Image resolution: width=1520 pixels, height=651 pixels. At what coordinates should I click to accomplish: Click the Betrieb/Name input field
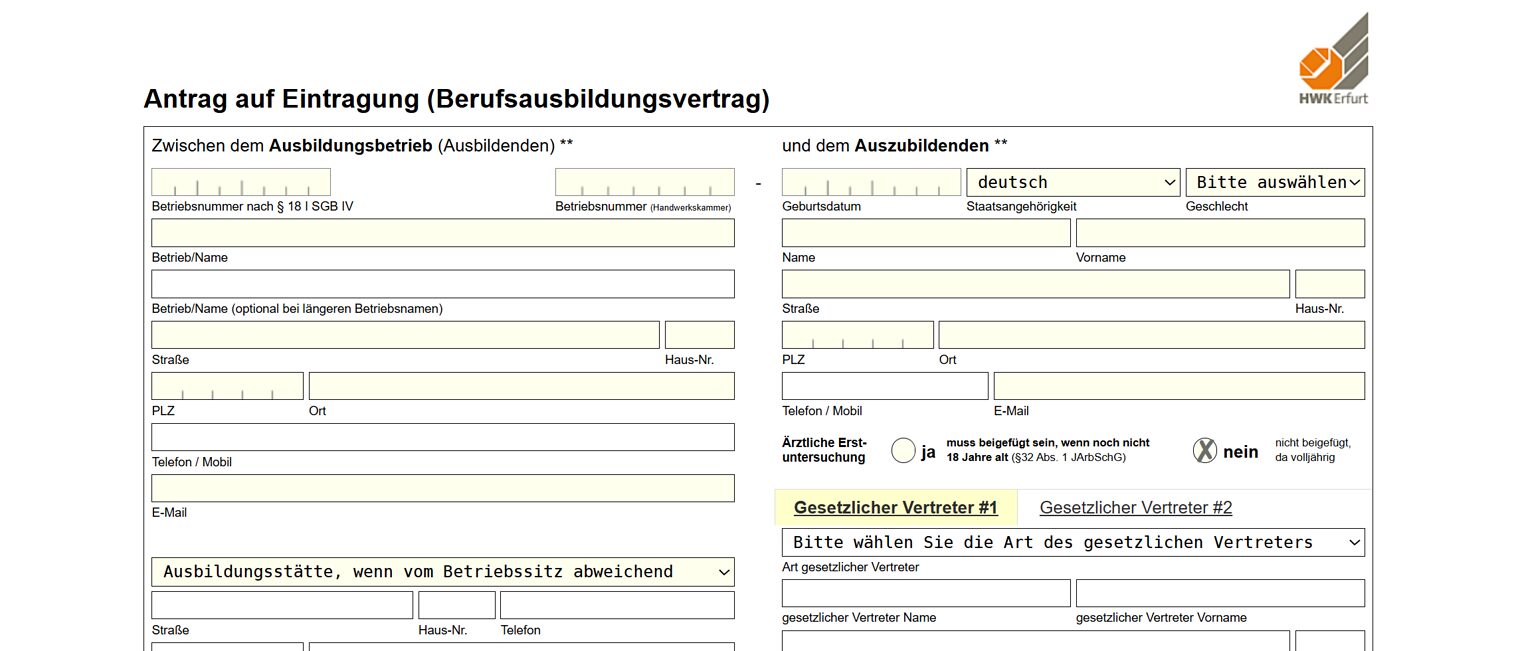click(x=442, y=233)
